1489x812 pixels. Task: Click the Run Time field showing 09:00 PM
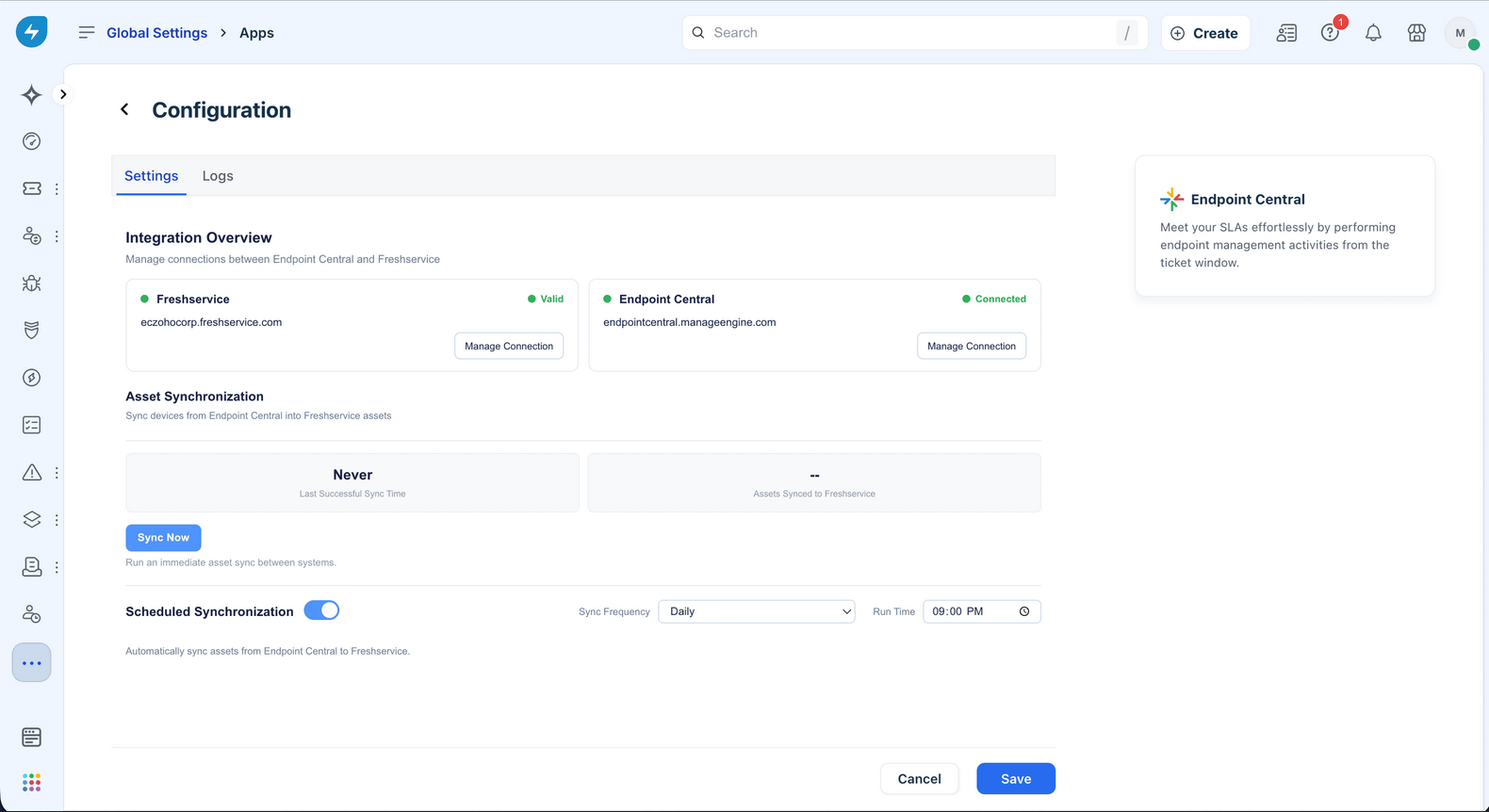982,611
